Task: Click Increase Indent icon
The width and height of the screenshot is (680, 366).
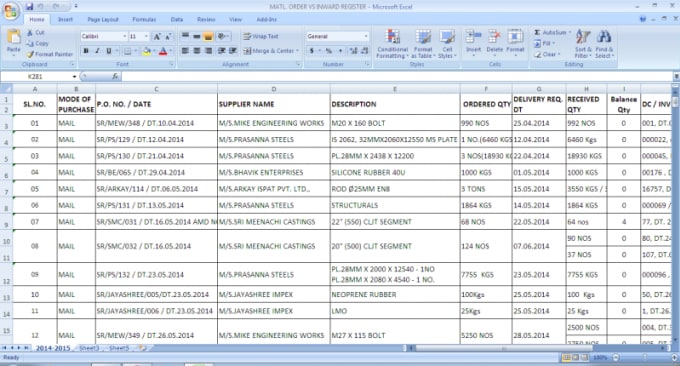Action: tap(233, 51)
